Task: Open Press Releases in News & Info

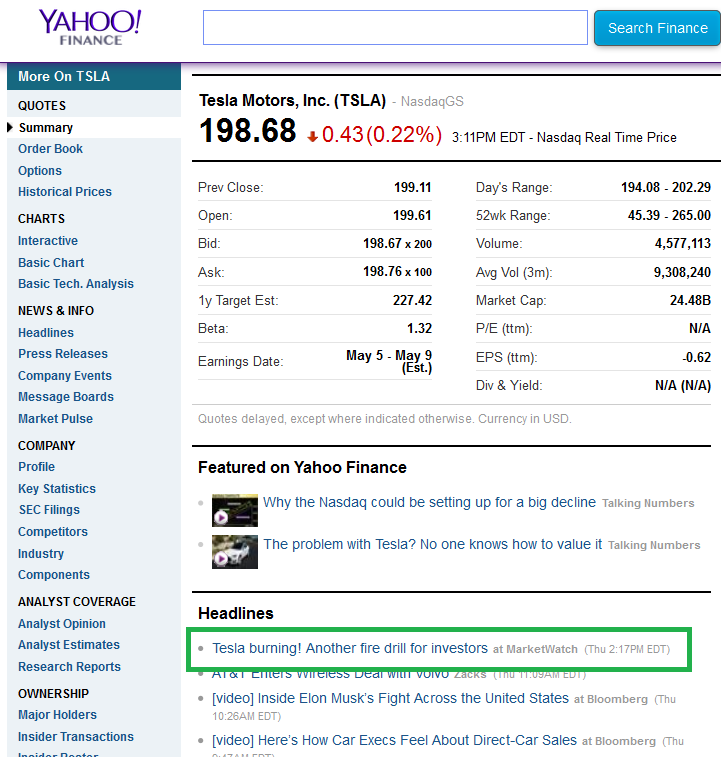Action: pyautogui.click(x=62, y=354)
